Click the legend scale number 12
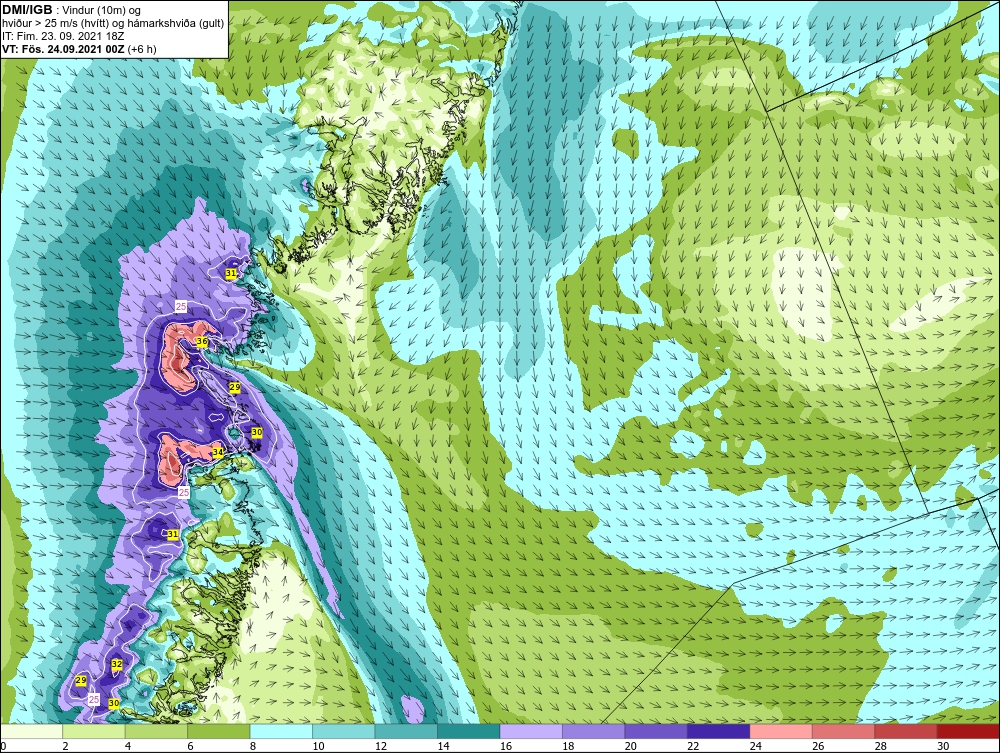1000x753 pixels. click(x=381, y=746)
